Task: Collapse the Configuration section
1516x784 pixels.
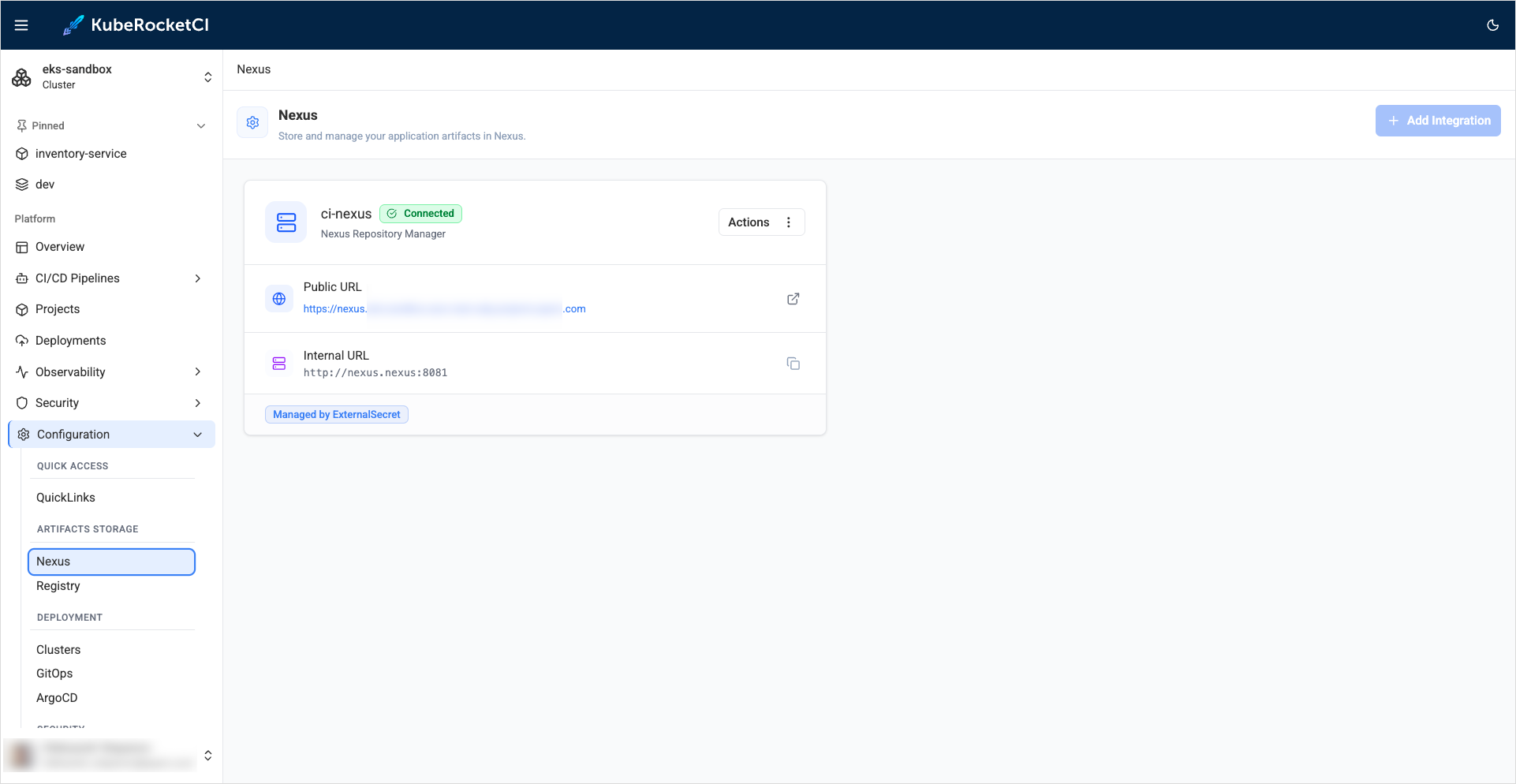Action: pyautogui.click(x=197, y=435)
